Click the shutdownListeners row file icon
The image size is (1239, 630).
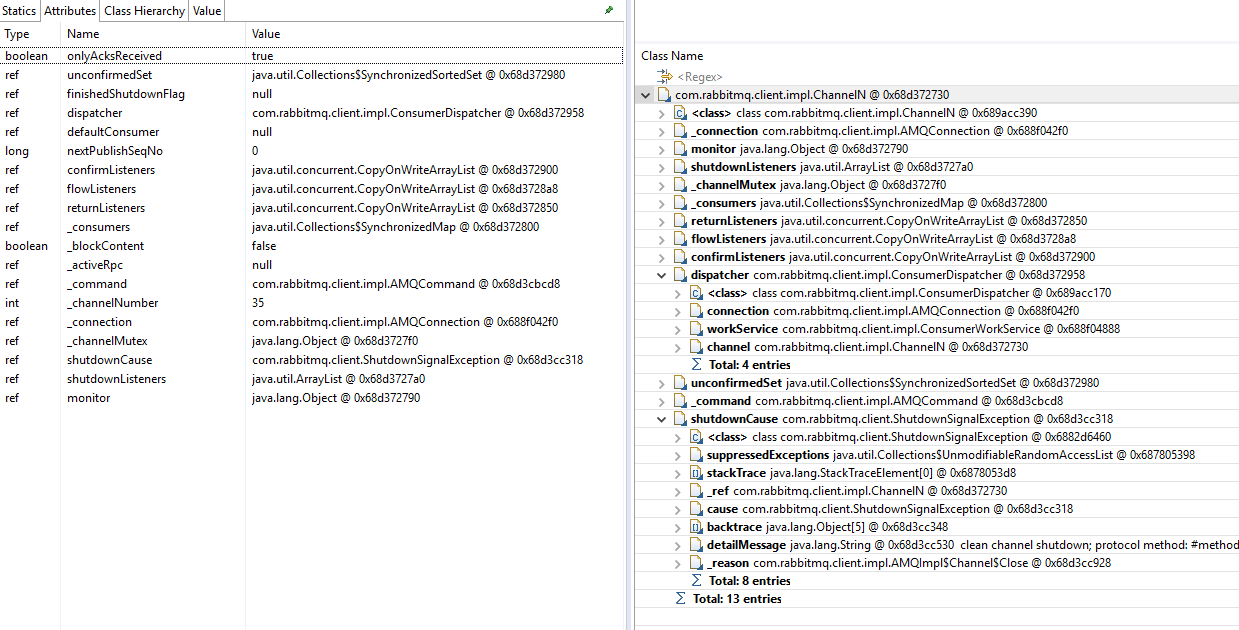coord(681,167)
